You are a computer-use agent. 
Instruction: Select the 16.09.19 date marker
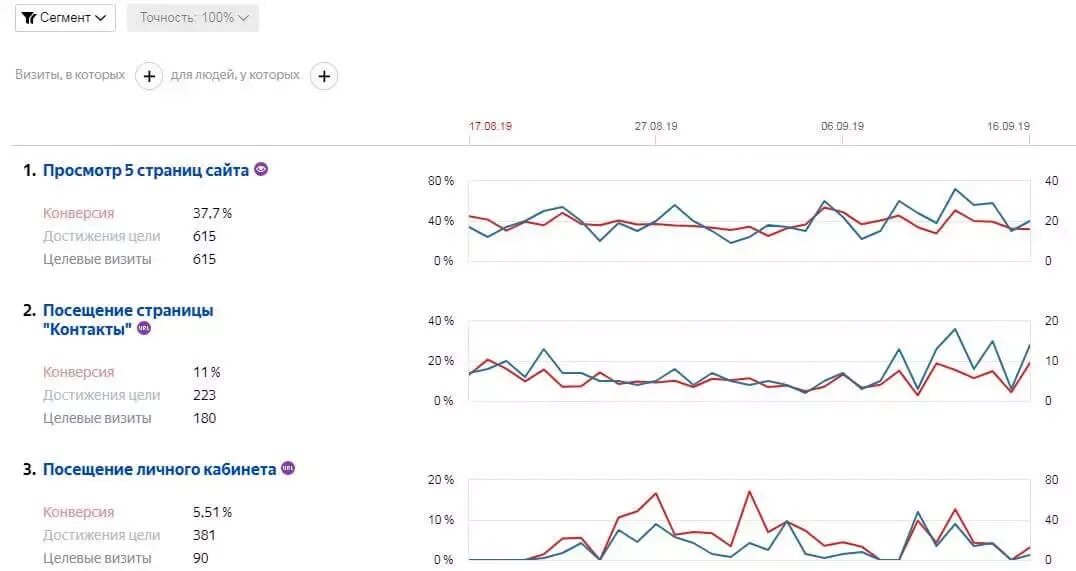[1008, 126]
